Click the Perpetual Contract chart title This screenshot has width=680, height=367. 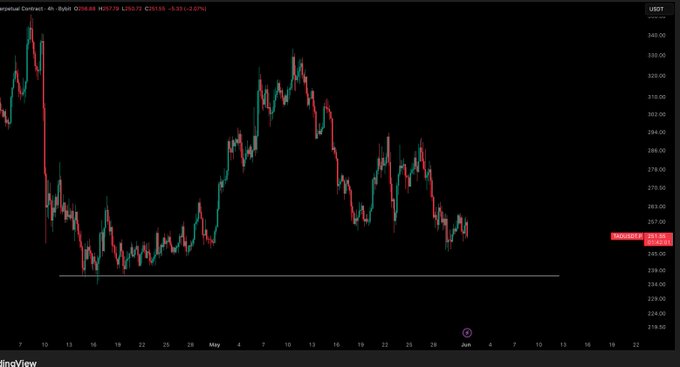[x=21, y=9]
